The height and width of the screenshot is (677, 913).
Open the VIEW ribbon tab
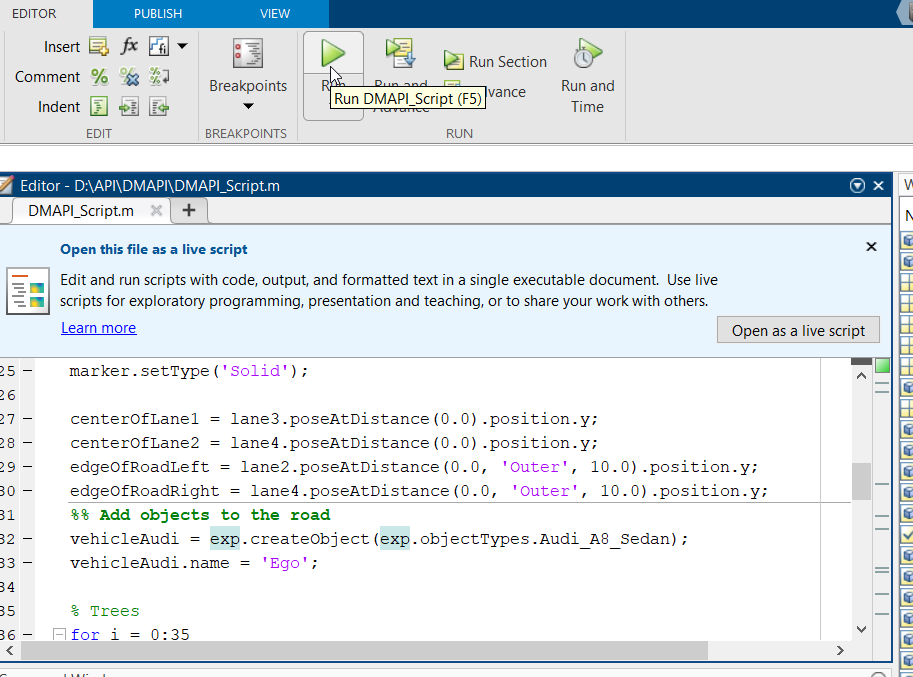[274, 14]
